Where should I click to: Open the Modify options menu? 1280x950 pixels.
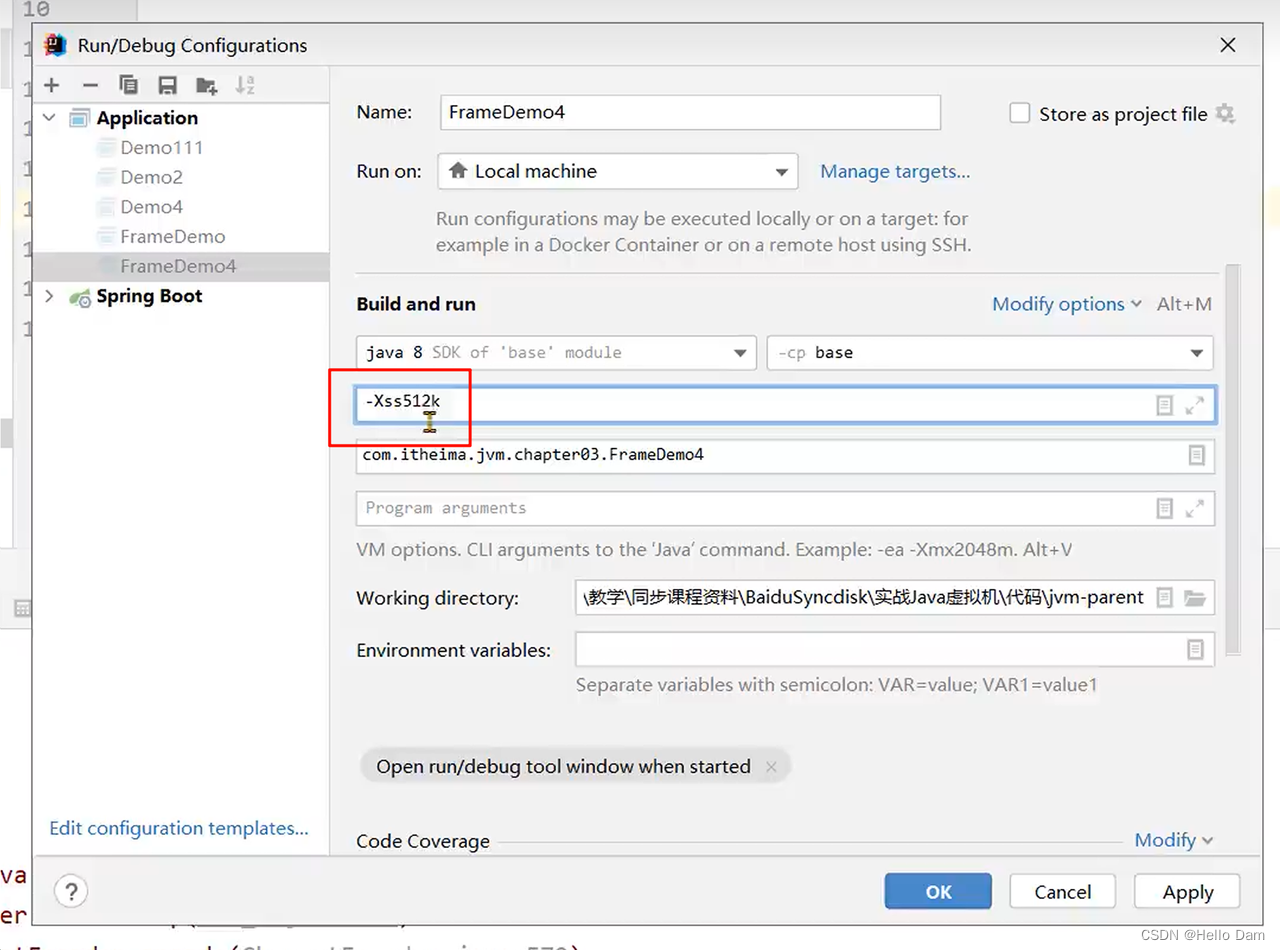[1067, 304]
